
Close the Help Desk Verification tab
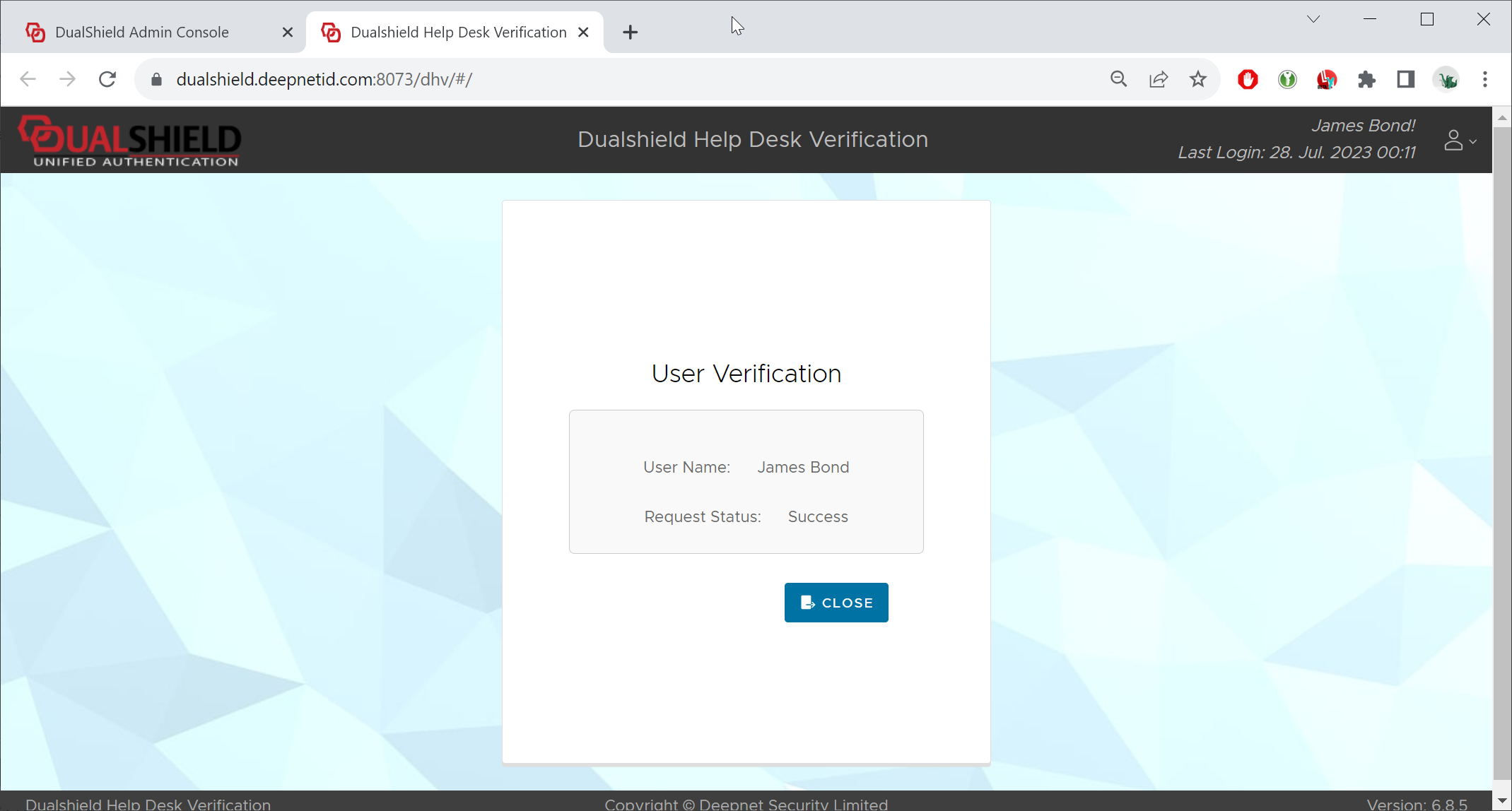[584, 32]
